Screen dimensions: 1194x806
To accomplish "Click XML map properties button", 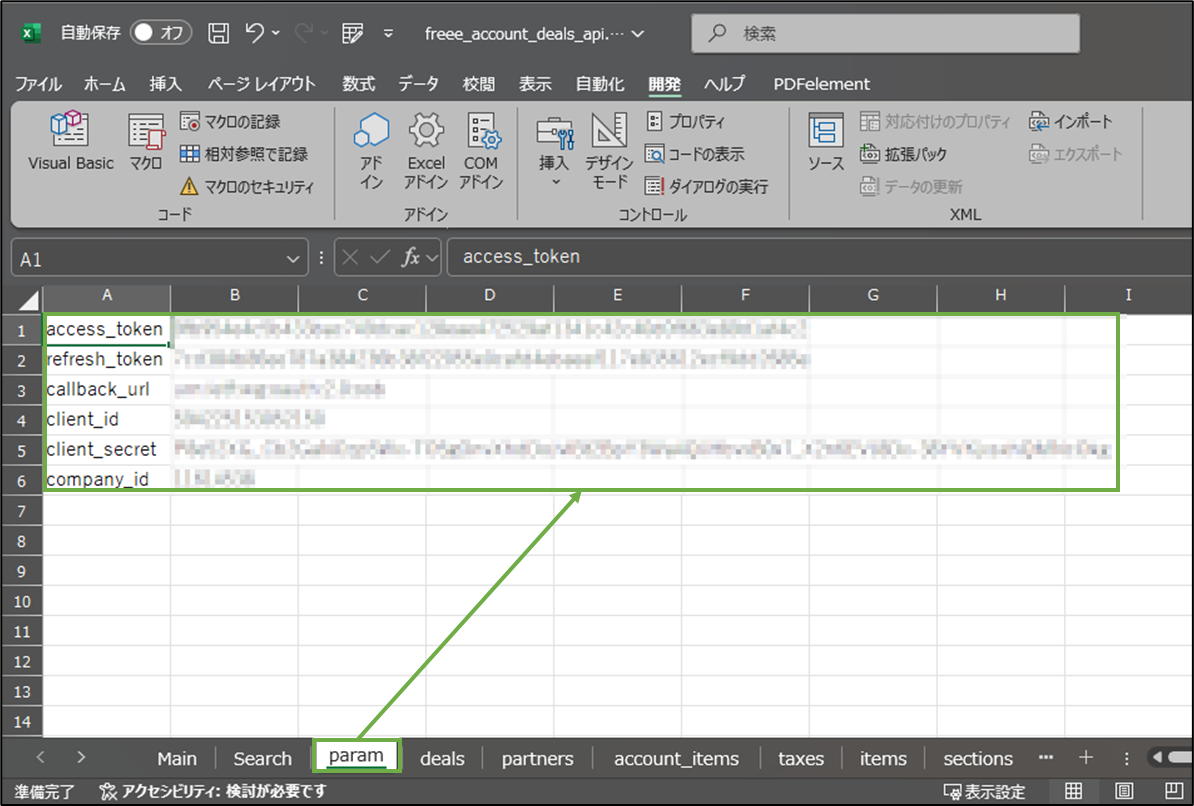I will coord(935,121).
